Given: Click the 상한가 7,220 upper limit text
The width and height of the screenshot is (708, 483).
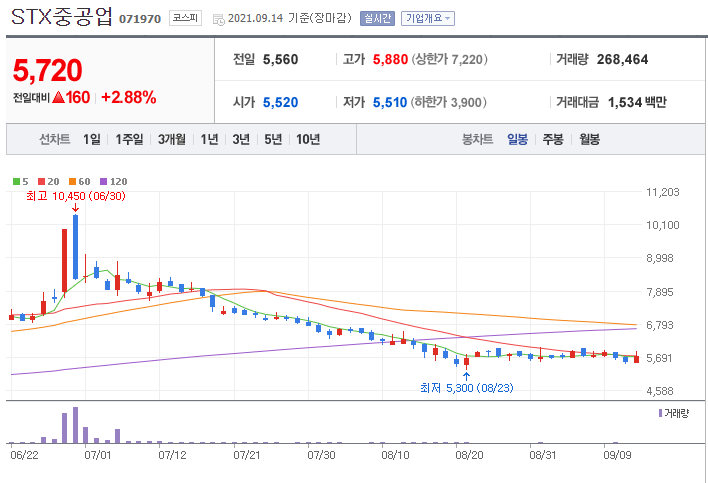Looking at the screenshot, I should tap(449, 59).
